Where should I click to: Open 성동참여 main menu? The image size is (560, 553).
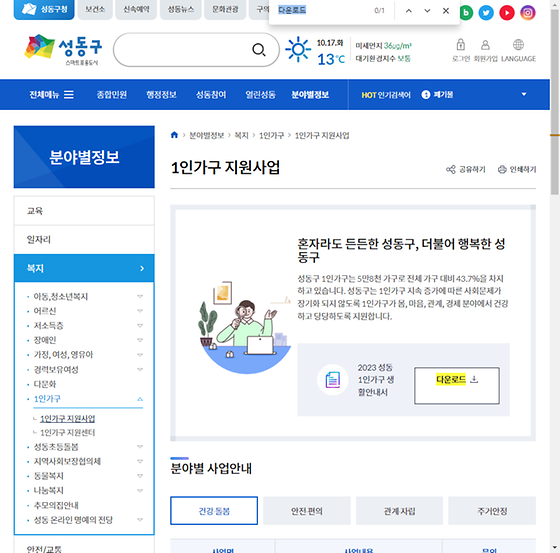coord(211,95)
